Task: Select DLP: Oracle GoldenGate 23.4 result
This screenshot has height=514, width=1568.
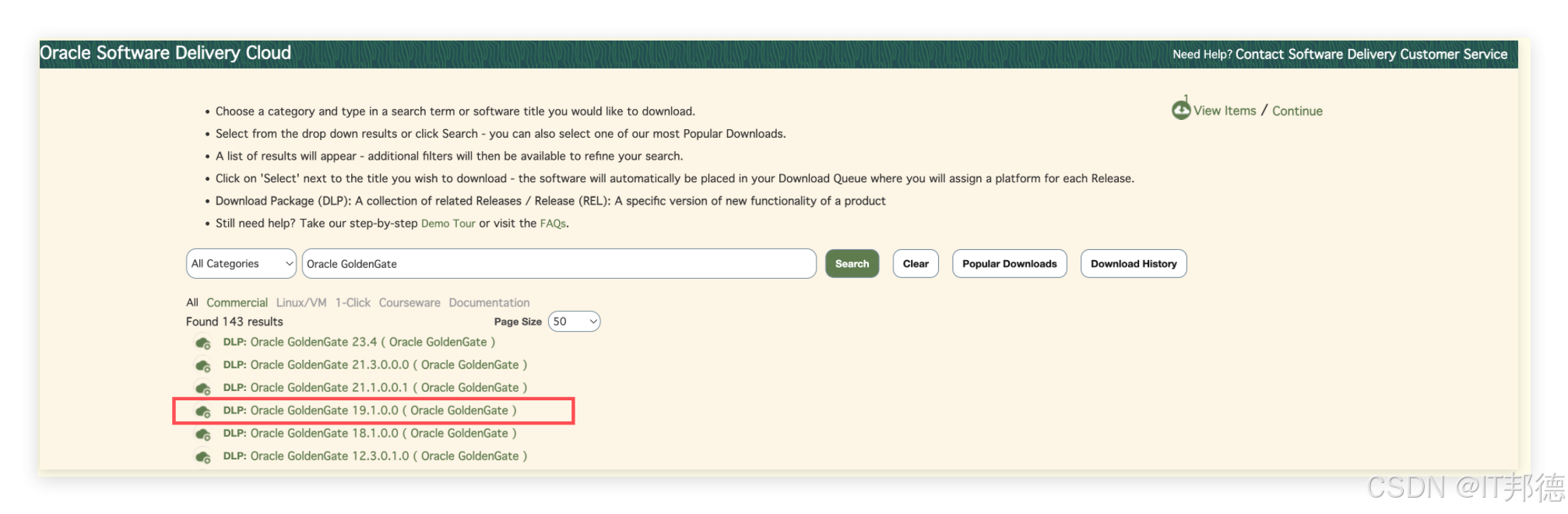Action: click(x=359, y=342)
